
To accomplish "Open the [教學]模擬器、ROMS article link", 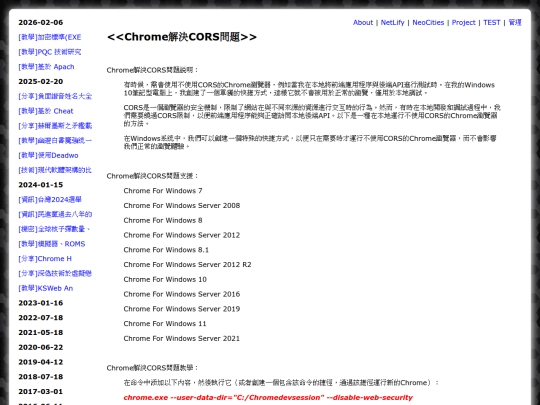I will click(52, 244).
